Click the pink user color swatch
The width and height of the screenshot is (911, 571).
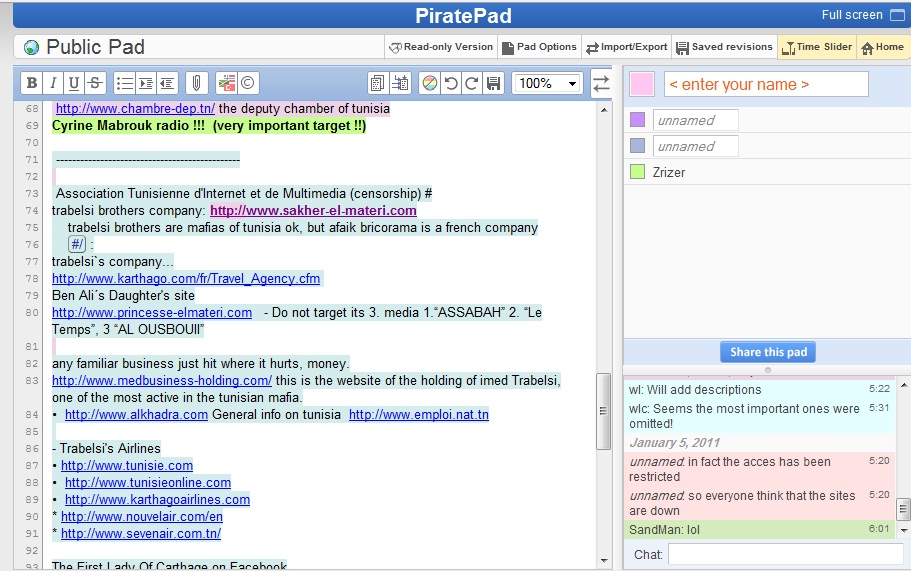pos(642,84)
